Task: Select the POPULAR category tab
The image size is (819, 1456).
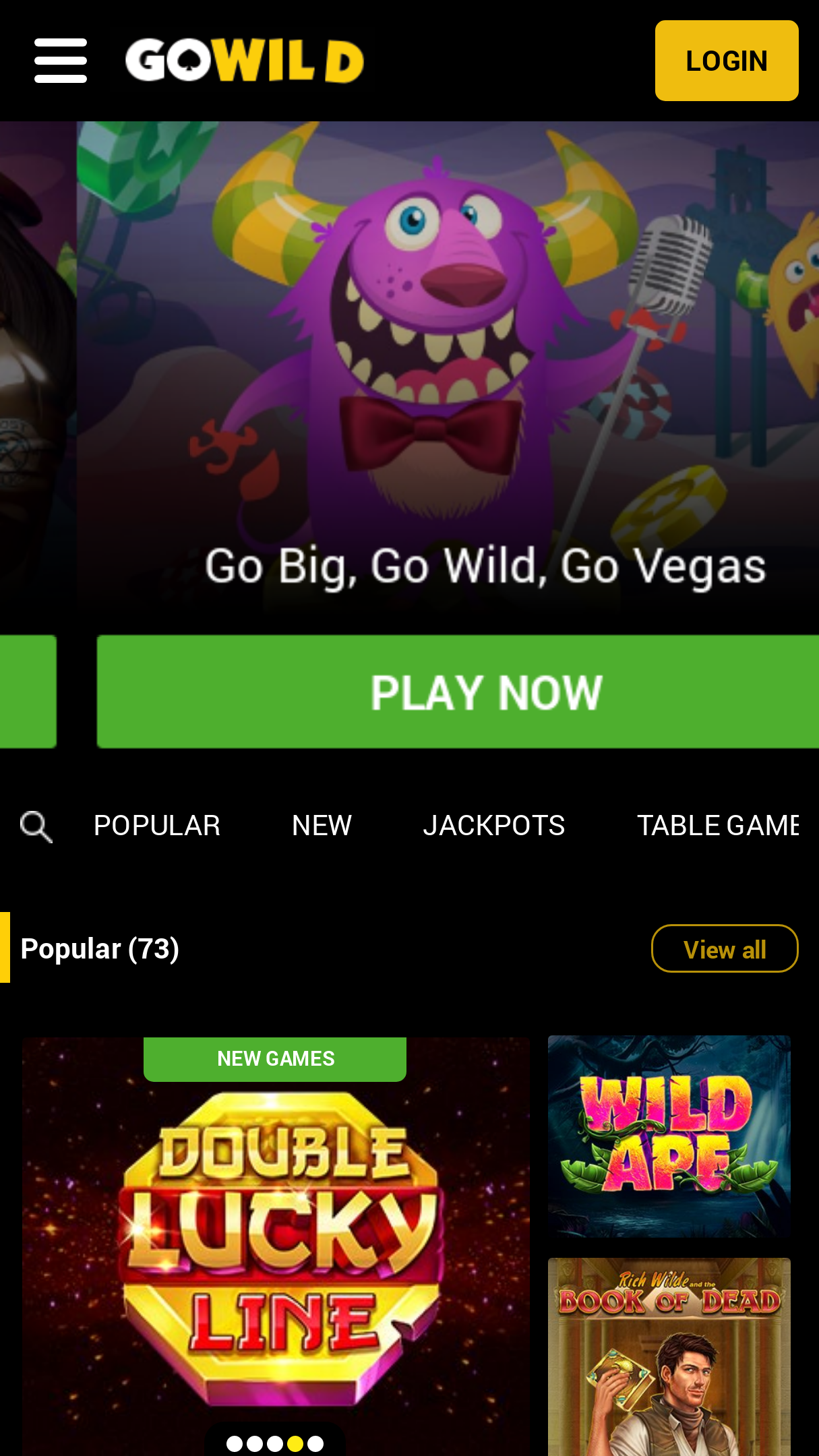Action: 157,826
